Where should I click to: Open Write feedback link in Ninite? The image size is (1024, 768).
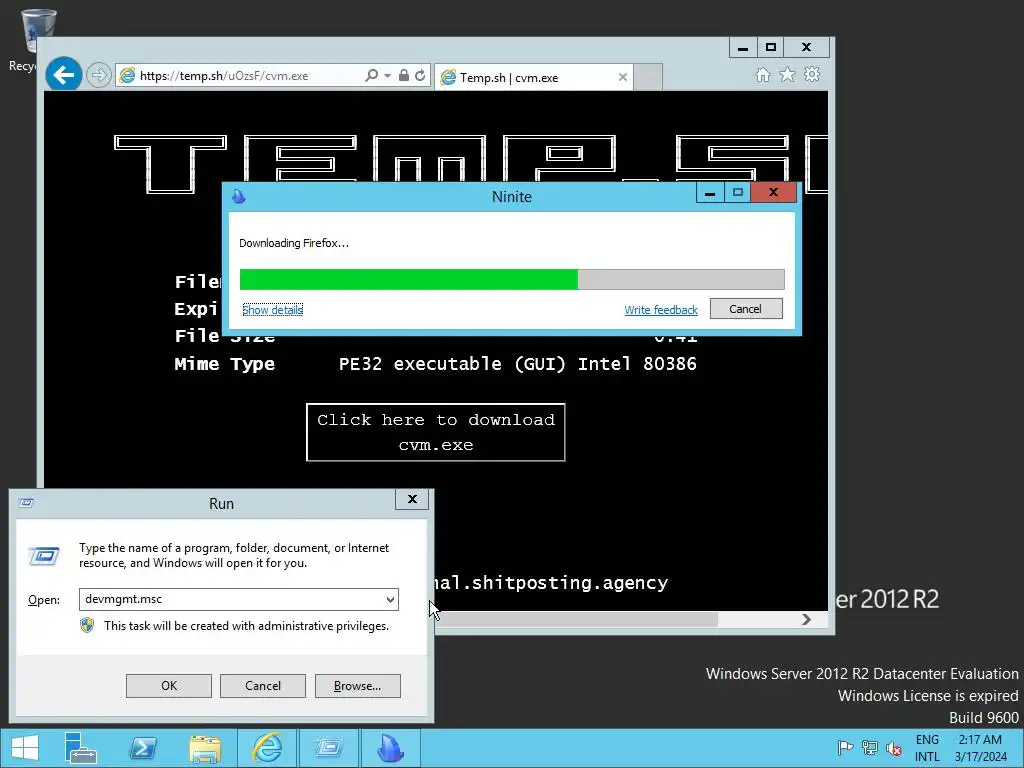661,310
